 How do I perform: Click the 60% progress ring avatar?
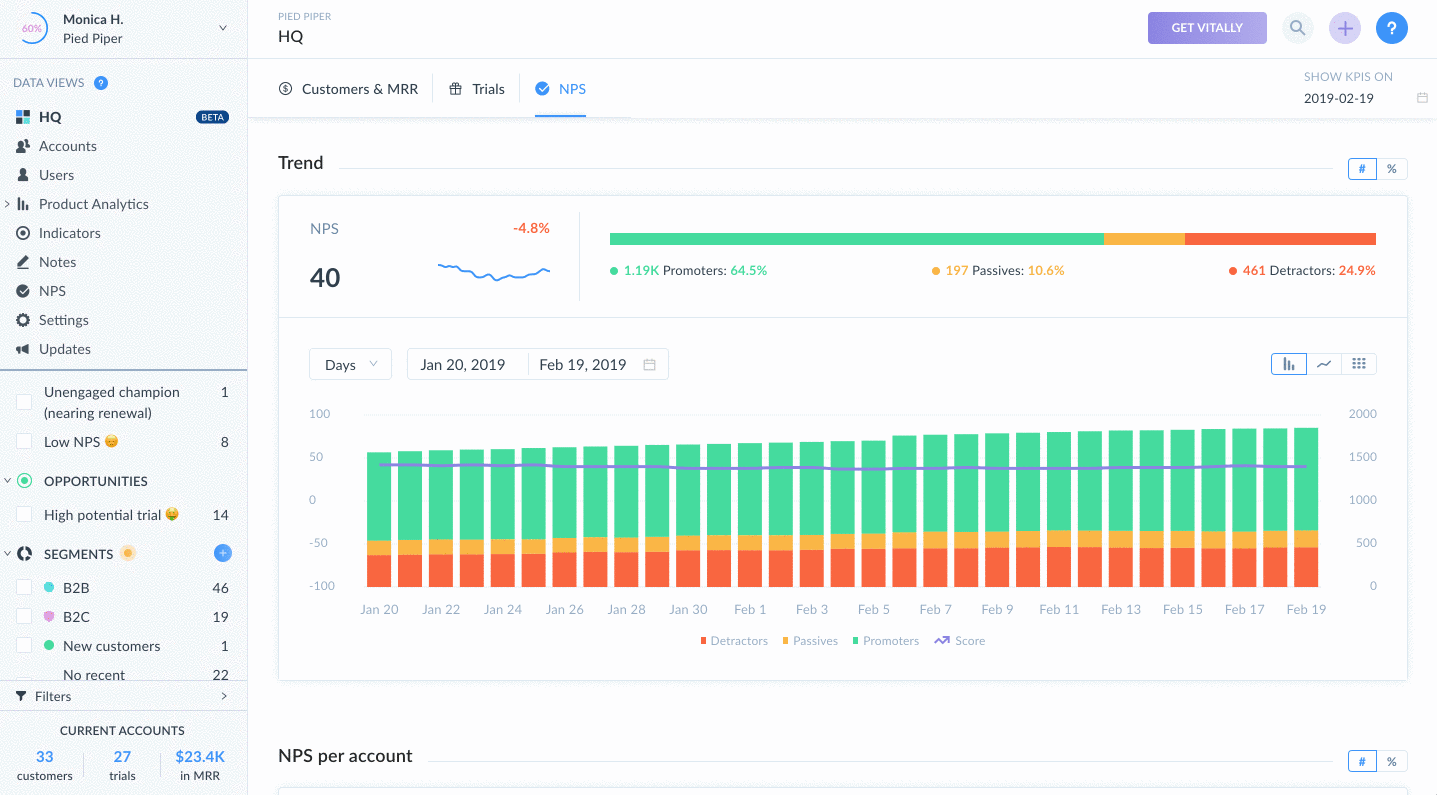(x=32, y=28)
